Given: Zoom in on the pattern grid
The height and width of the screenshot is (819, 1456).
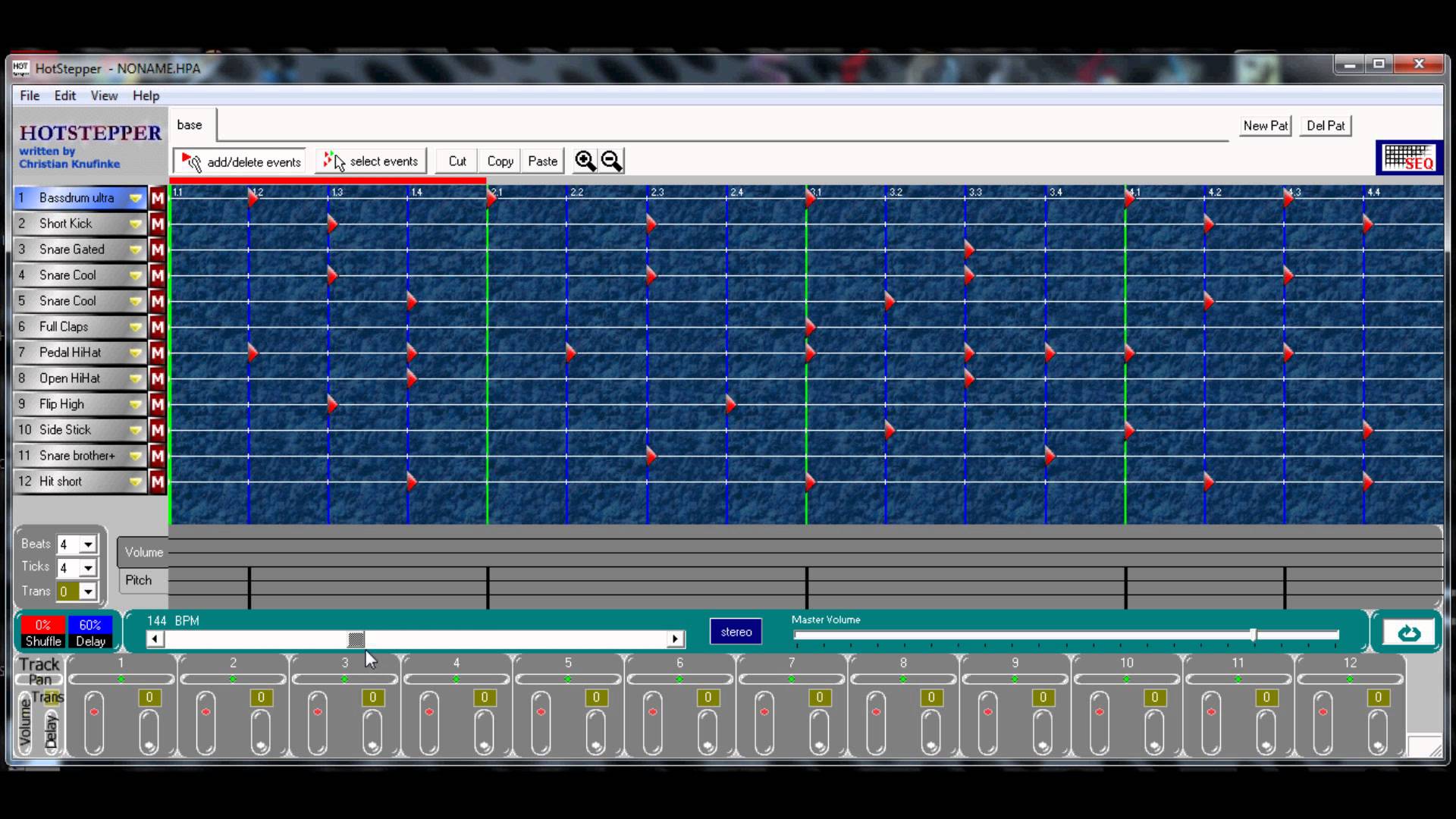Looking at the screenshot, I should coord(585,160).
